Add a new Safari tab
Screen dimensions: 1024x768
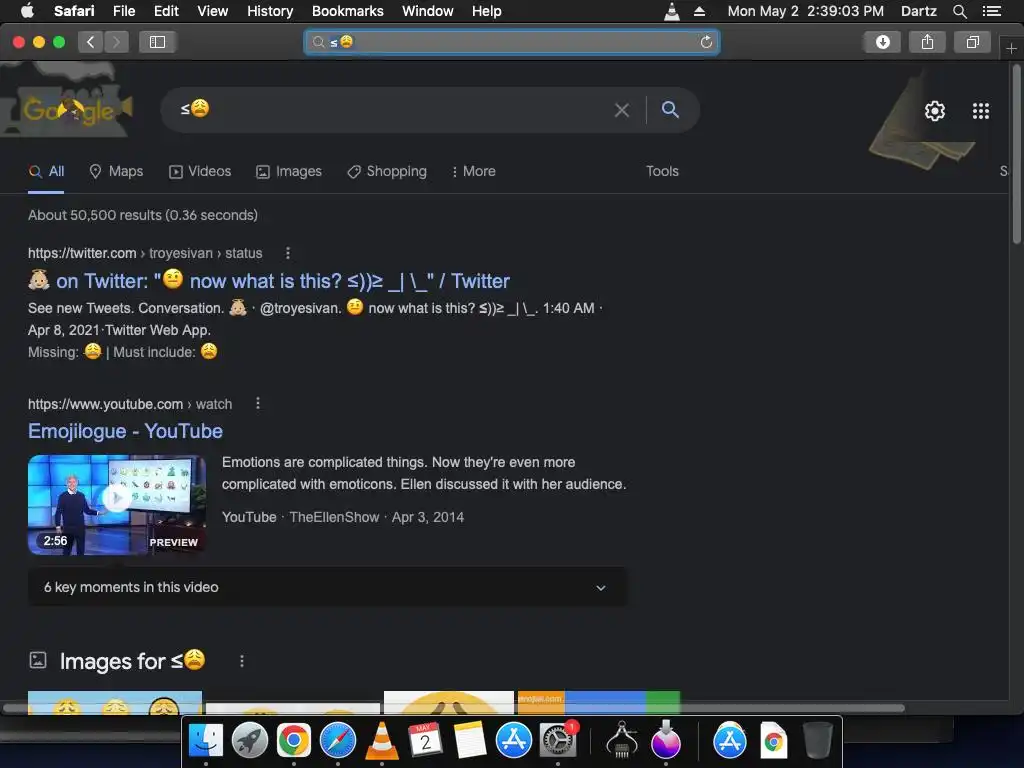pyautogui.click(x=1011, y=48)
